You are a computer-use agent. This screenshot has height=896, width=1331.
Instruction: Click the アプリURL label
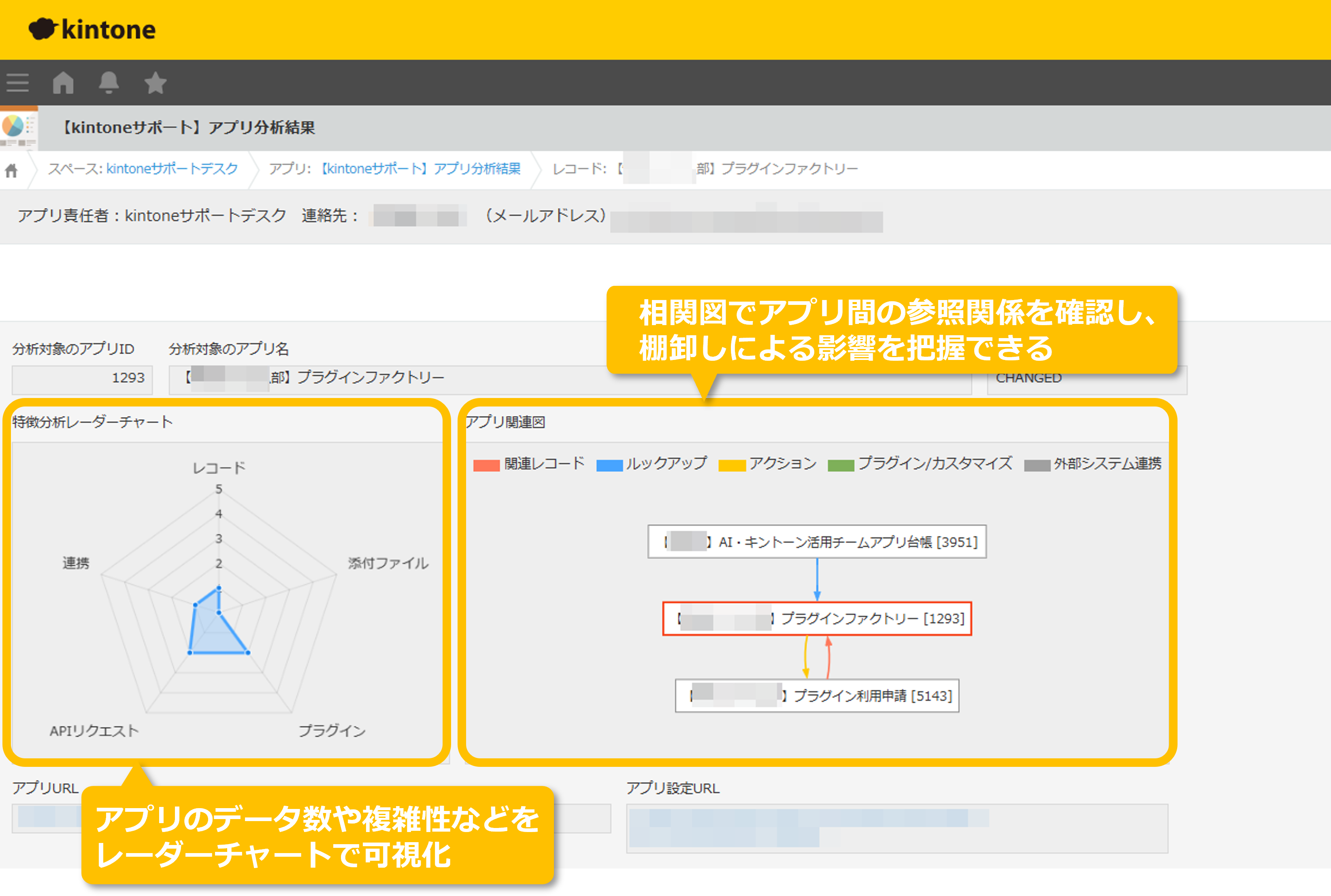[x=45, y=788]
